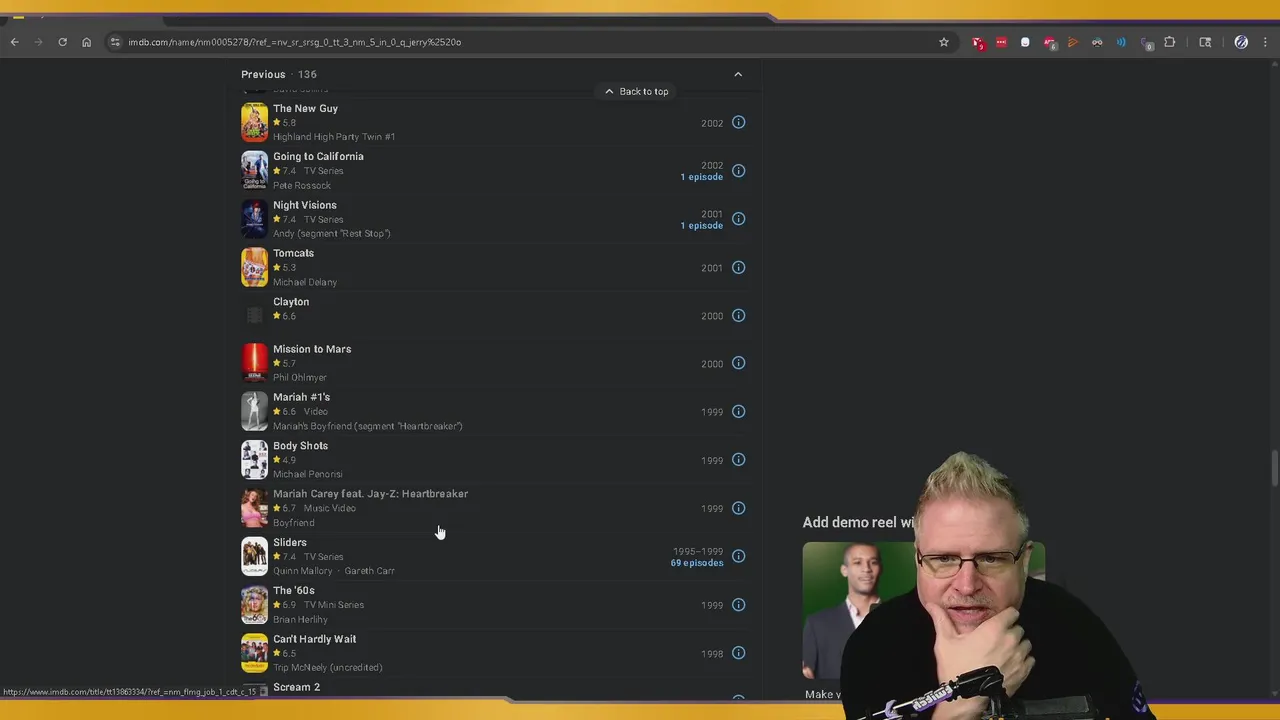
Task: Select the 'Michael Delany' role text
Action: click(x=305, y=282)
